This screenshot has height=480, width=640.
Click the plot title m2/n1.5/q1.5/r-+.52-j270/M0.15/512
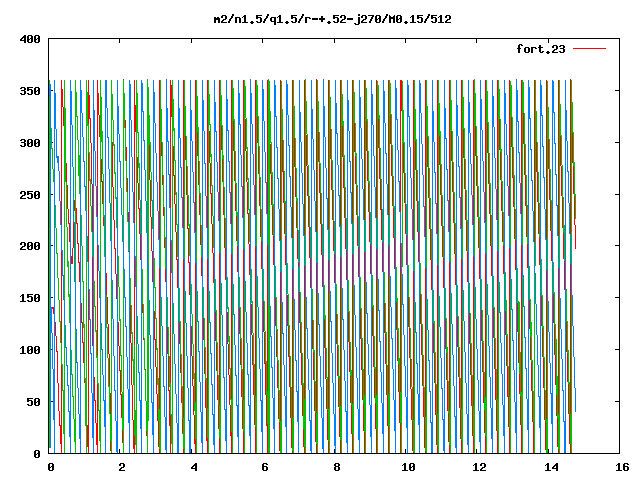(333, 20)
